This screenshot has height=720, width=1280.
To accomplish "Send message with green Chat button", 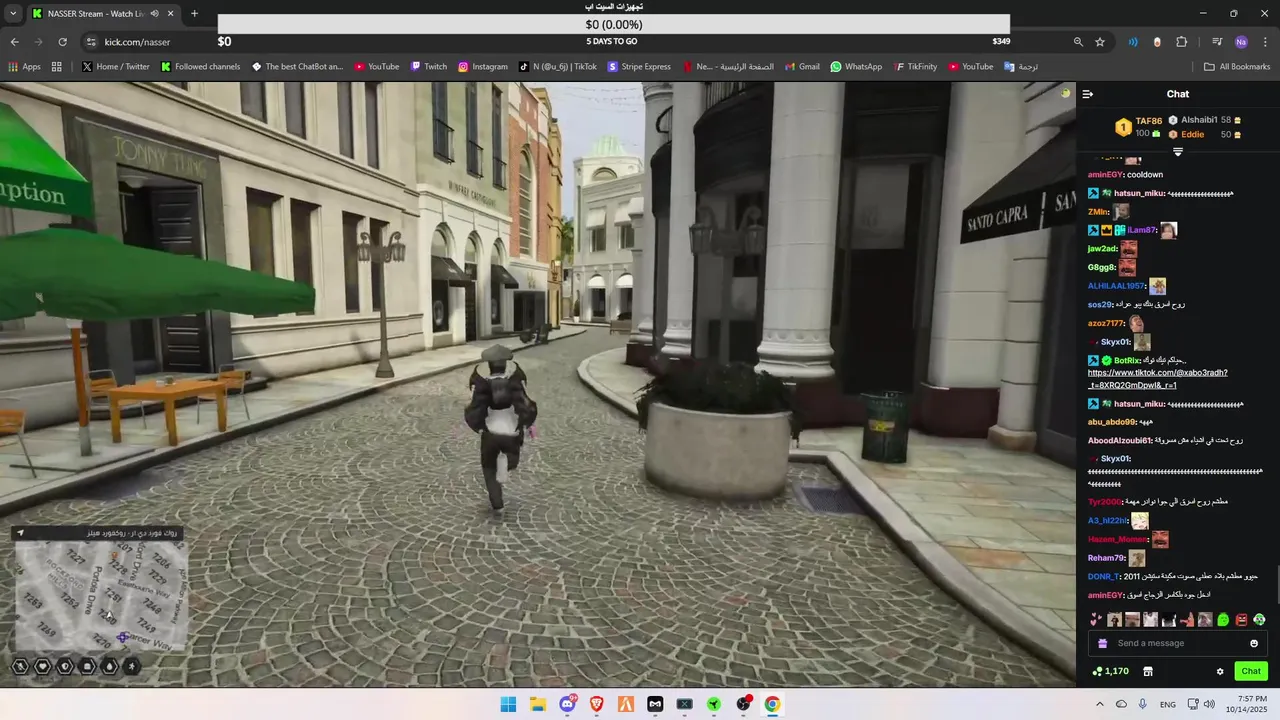I will point(1251,671).
